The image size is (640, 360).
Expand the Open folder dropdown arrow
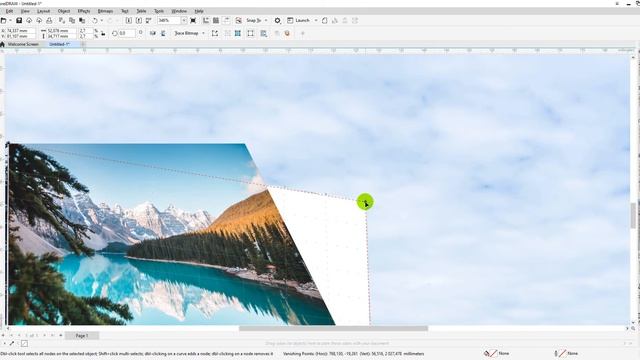click(x=10, y=20)
